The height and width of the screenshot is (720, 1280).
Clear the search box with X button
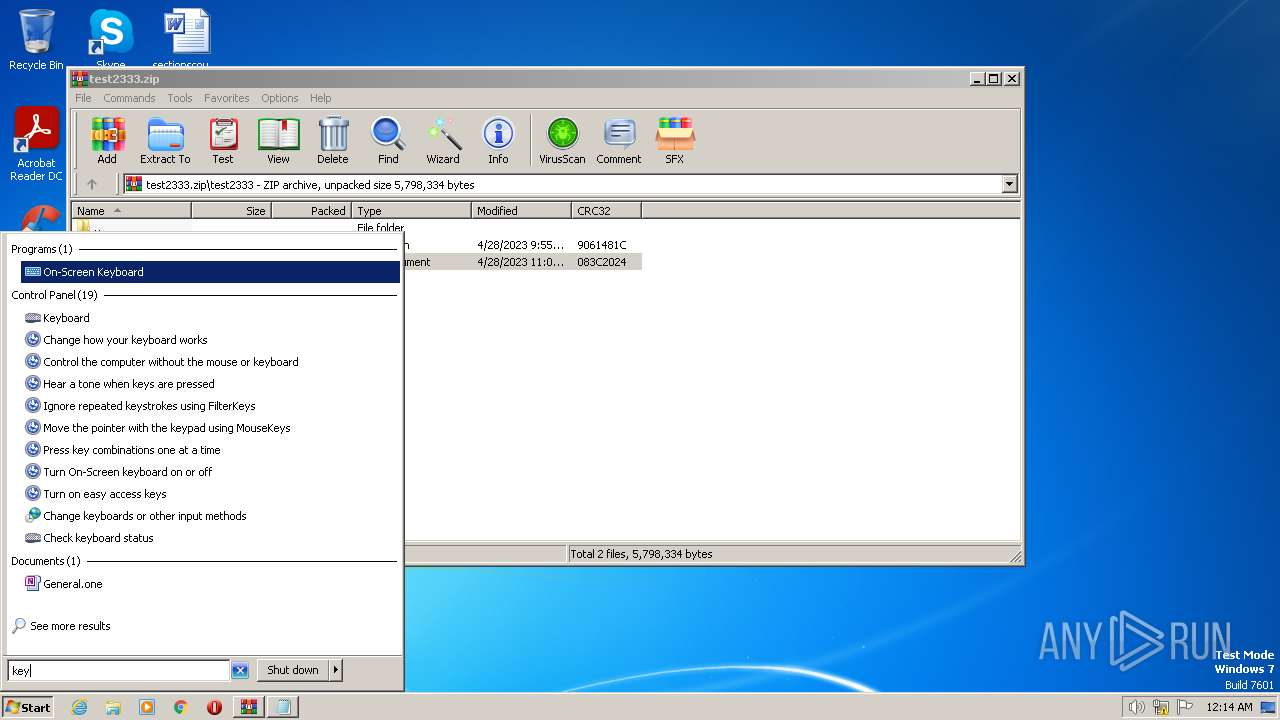240,671
